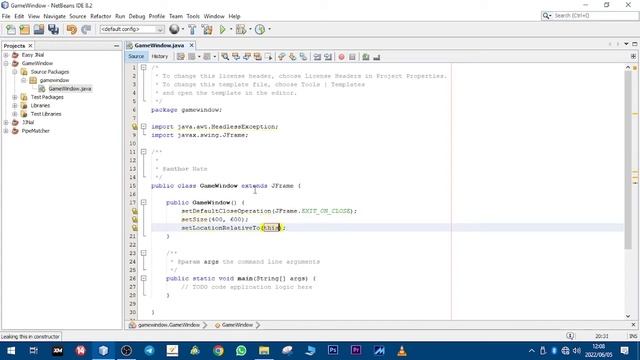Click the Last Edit icon in editor toolbar
The image size is (640, 360).
pyautogui.click(x=181, y=57)
